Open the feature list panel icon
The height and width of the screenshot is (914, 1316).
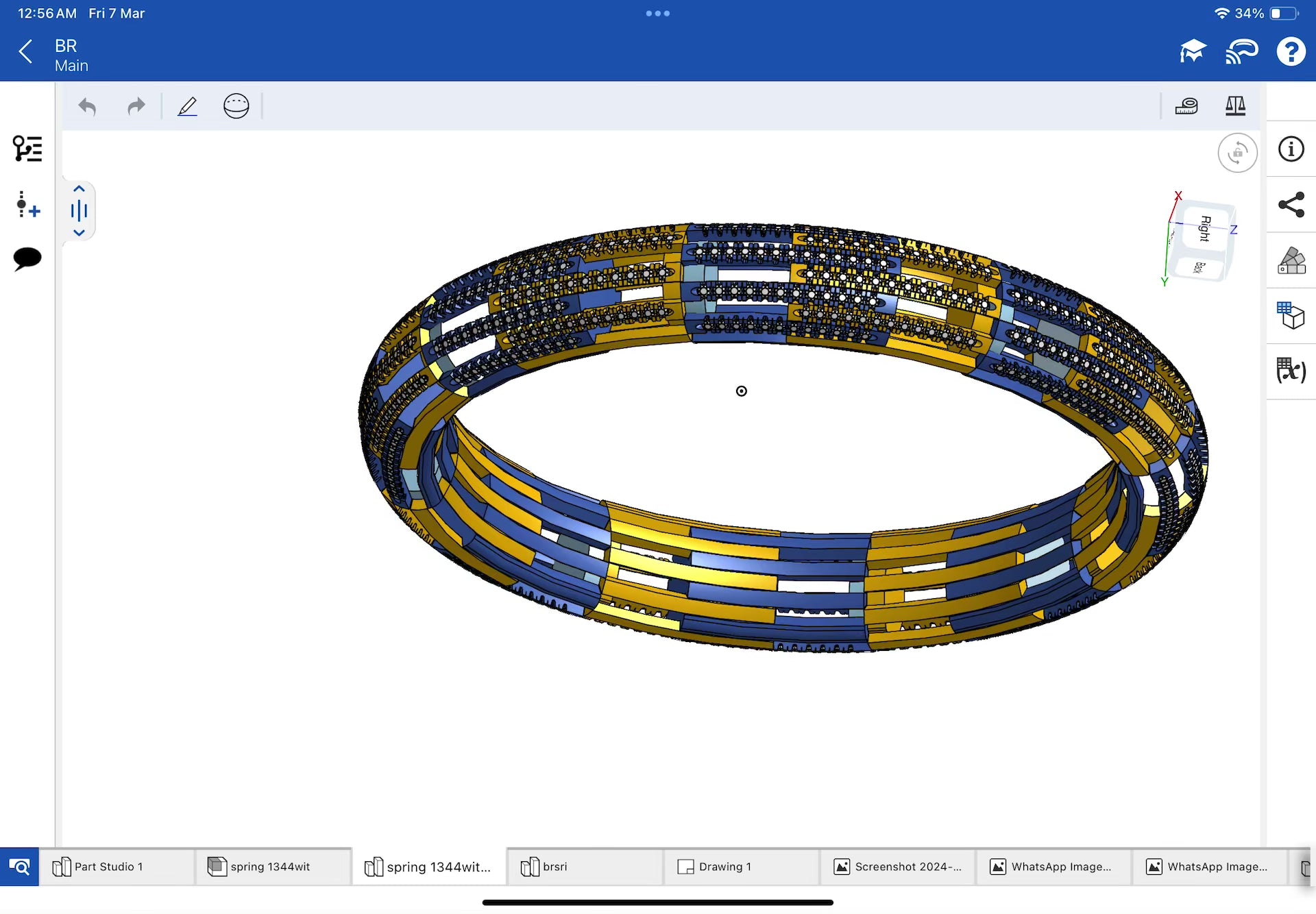(27, 149)
